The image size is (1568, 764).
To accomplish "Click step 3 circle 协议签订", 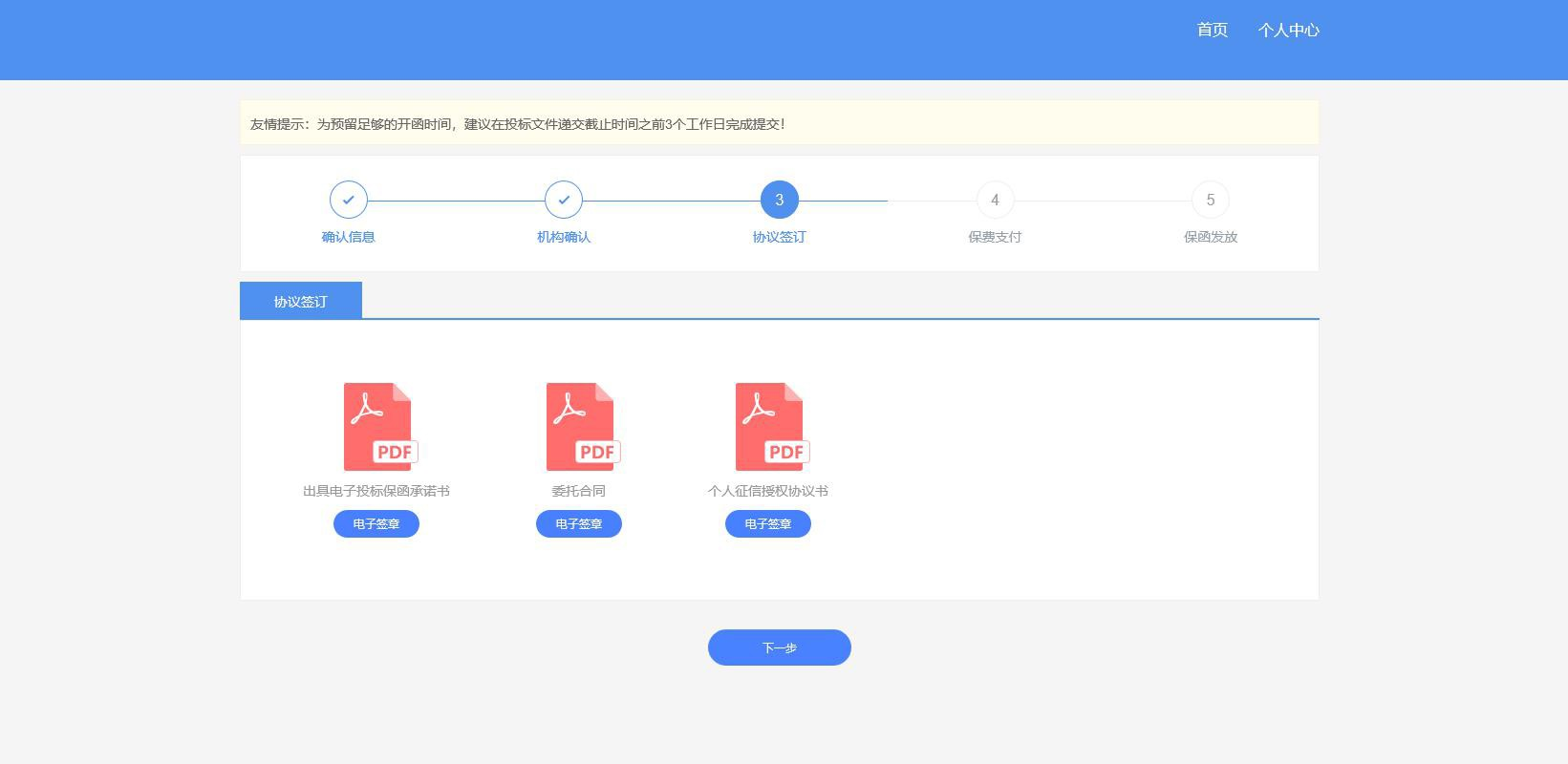I will pos(780,200).
